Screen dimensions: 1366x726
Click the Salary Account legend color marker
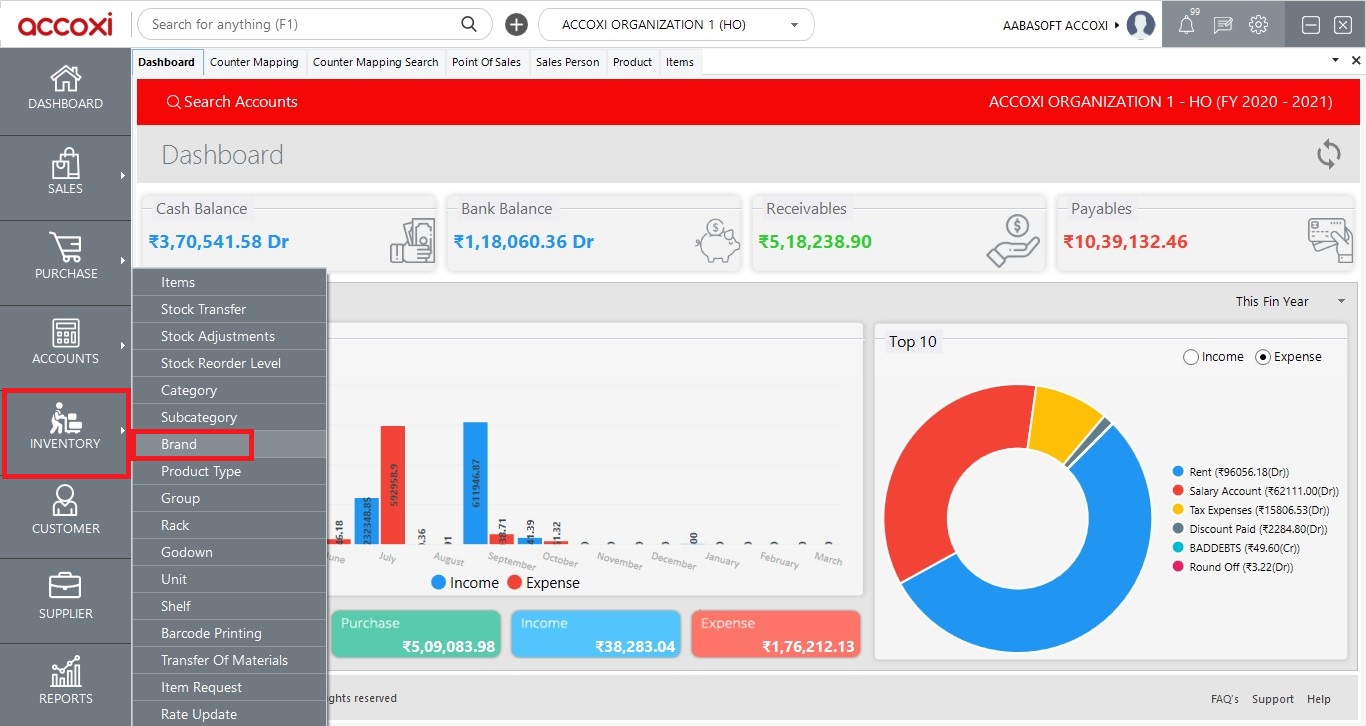point(1178,491)
